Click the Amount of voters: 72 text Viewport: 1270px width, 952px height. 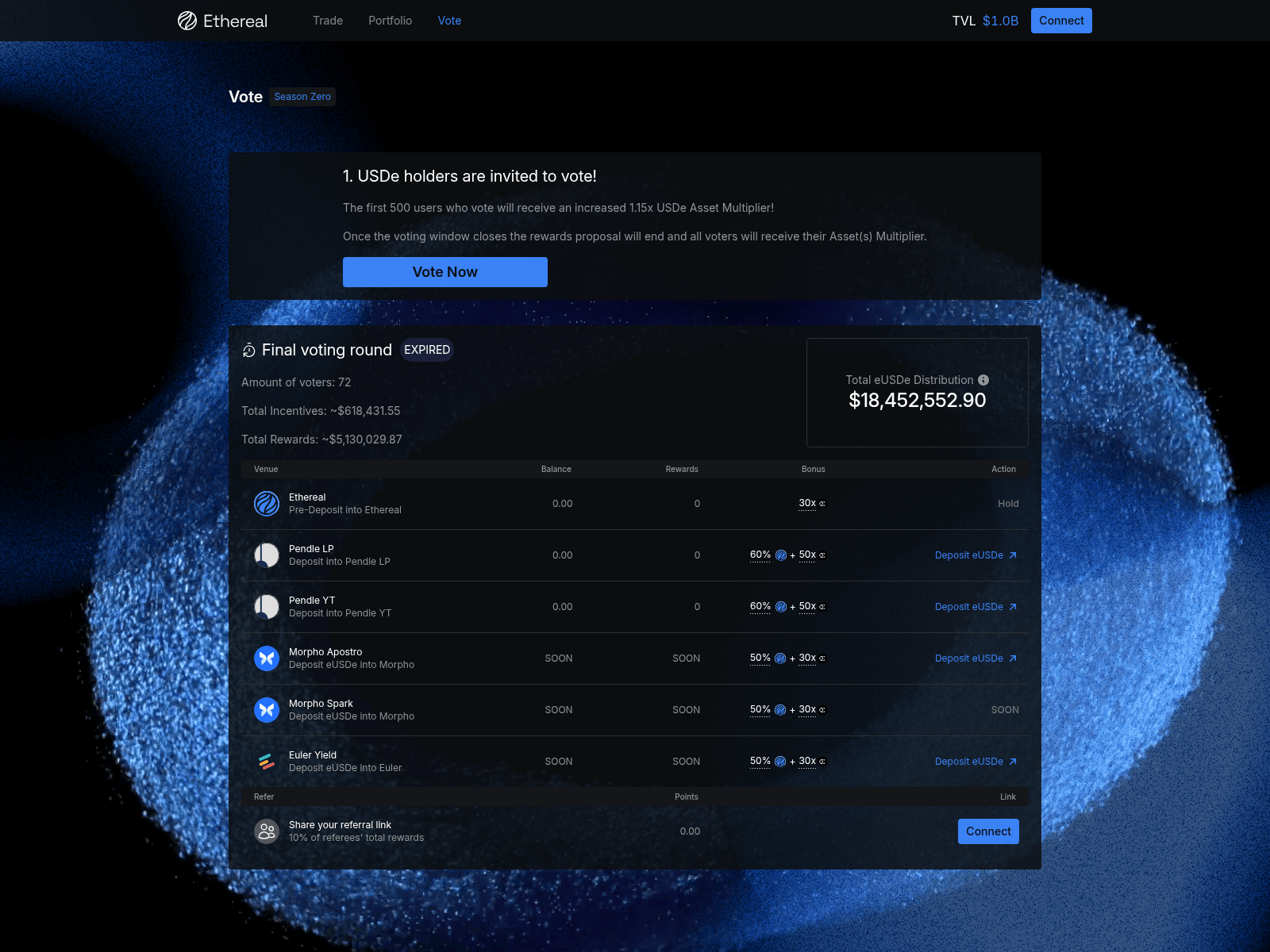coord(296,382)
